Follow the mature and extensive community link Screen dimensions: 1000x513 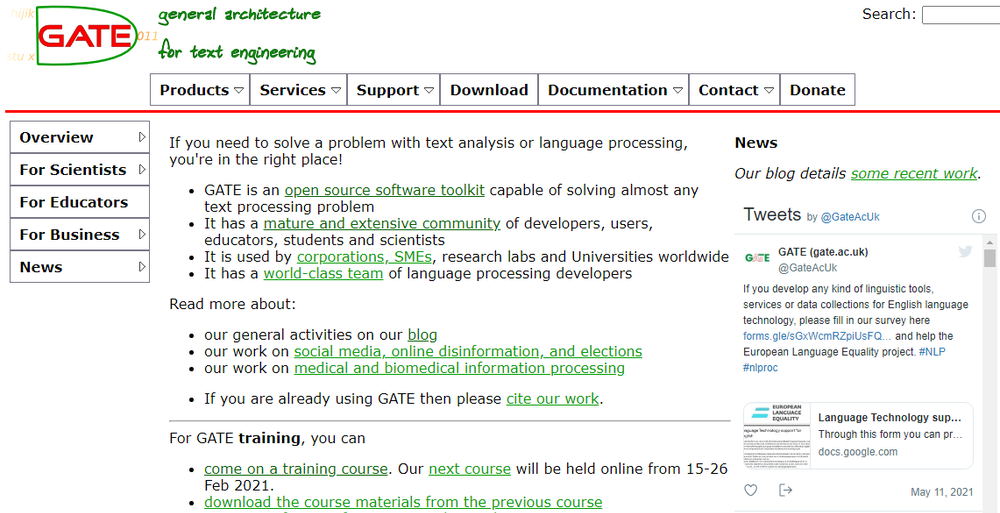381,223
